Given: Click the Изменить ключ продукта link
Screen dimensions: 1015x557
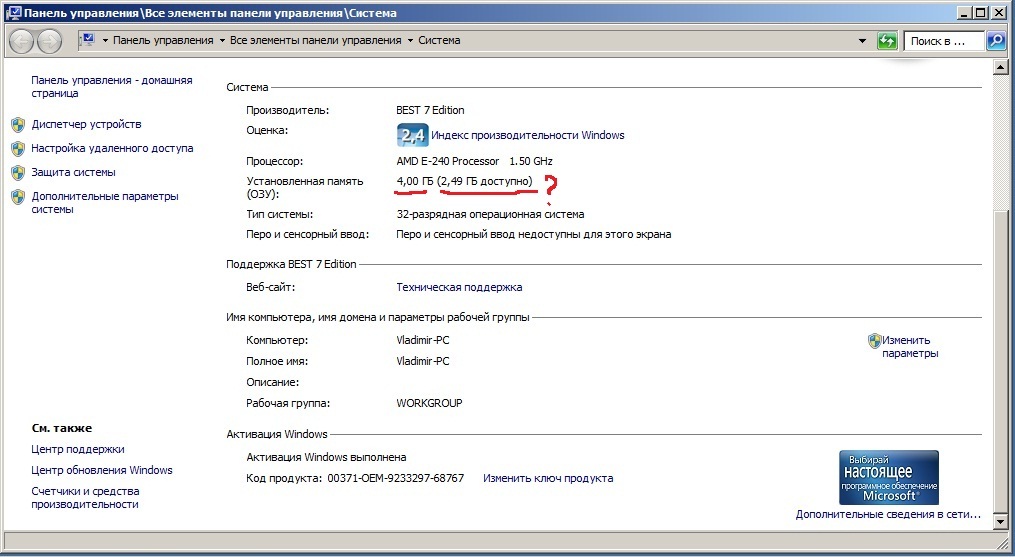Looking at the screenshot, I should click(547, 478).
